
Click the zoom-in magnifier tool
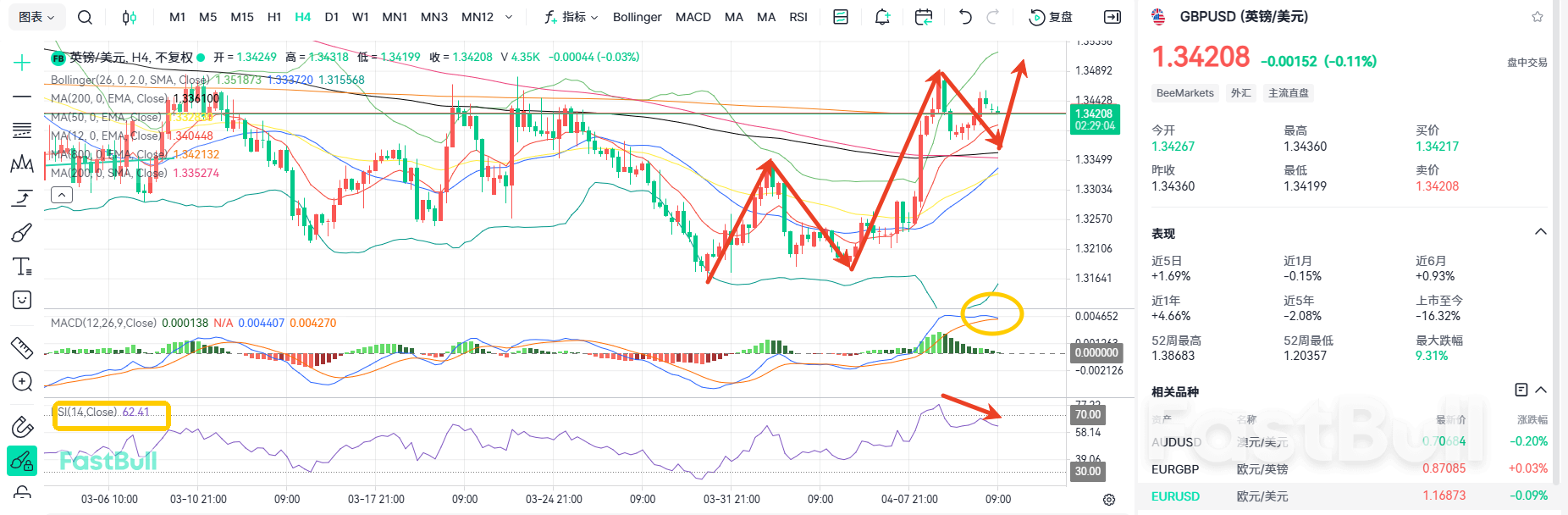[22, 382]
